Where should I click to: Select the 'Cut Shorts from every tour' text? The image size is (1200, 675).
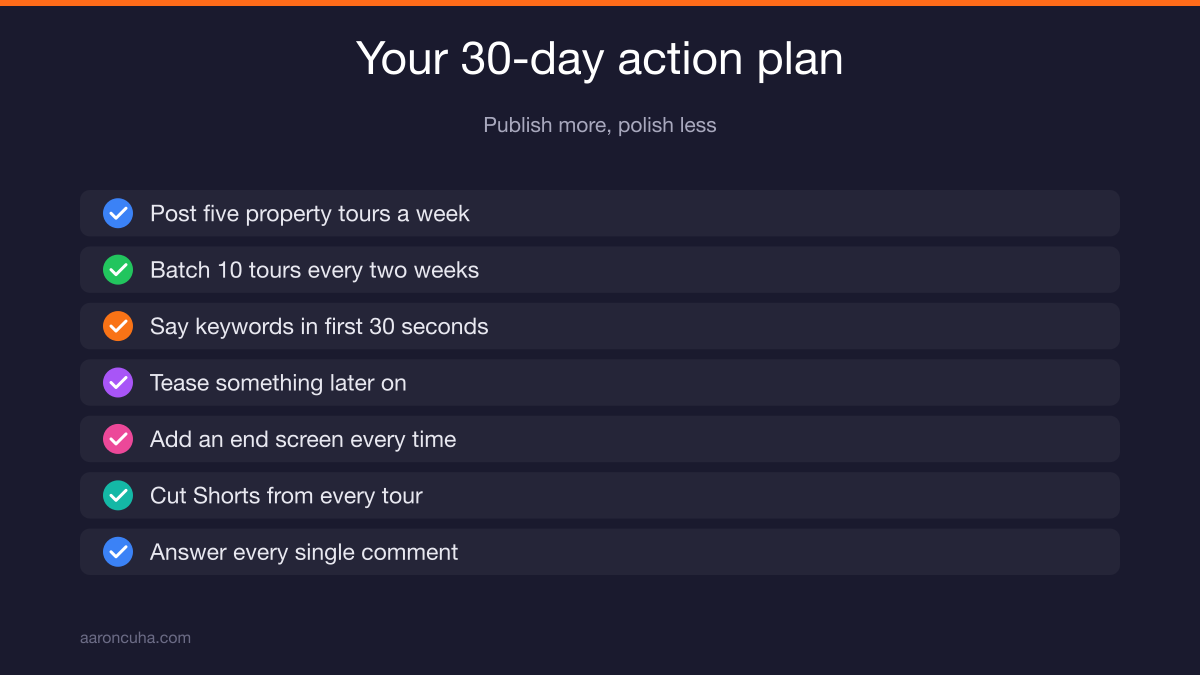tap(286, 496)
